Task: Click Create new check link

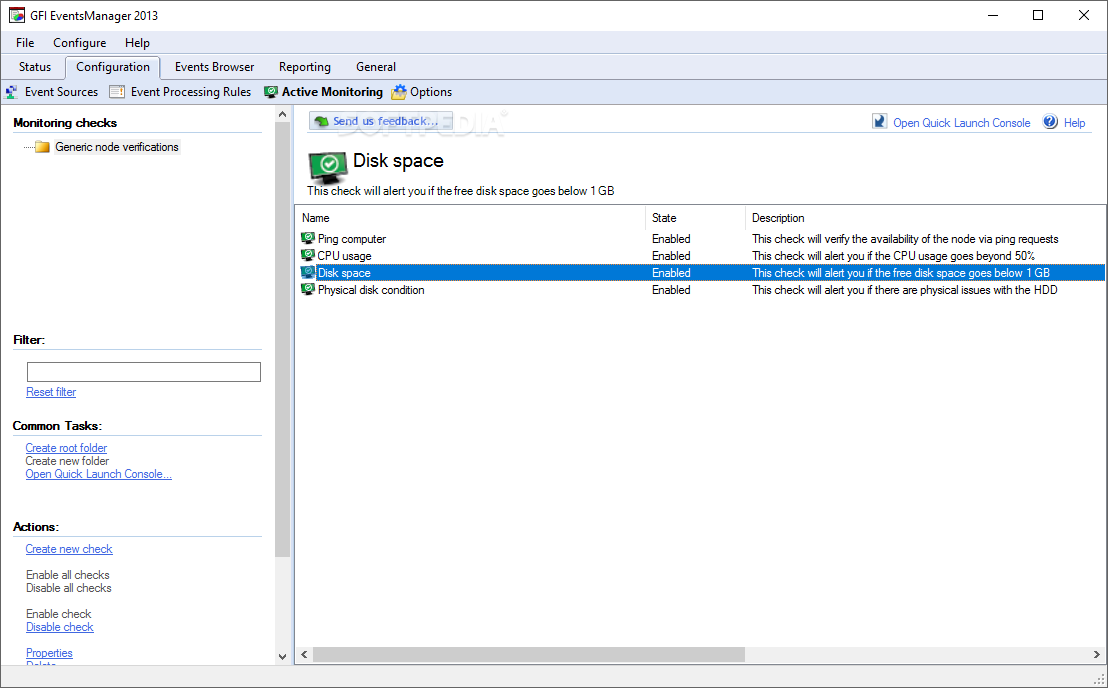Action: 69,549
